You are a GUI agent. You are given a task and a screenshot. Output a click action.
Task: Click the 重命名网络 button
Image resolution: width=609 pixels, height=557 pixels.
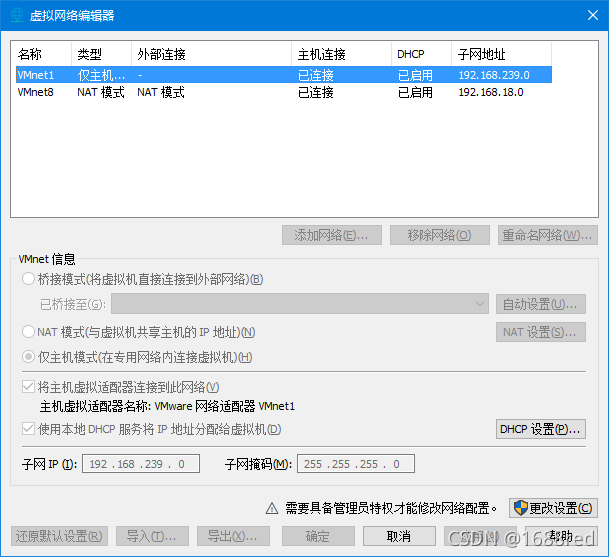pyautogui.click(x=548, y=235)
